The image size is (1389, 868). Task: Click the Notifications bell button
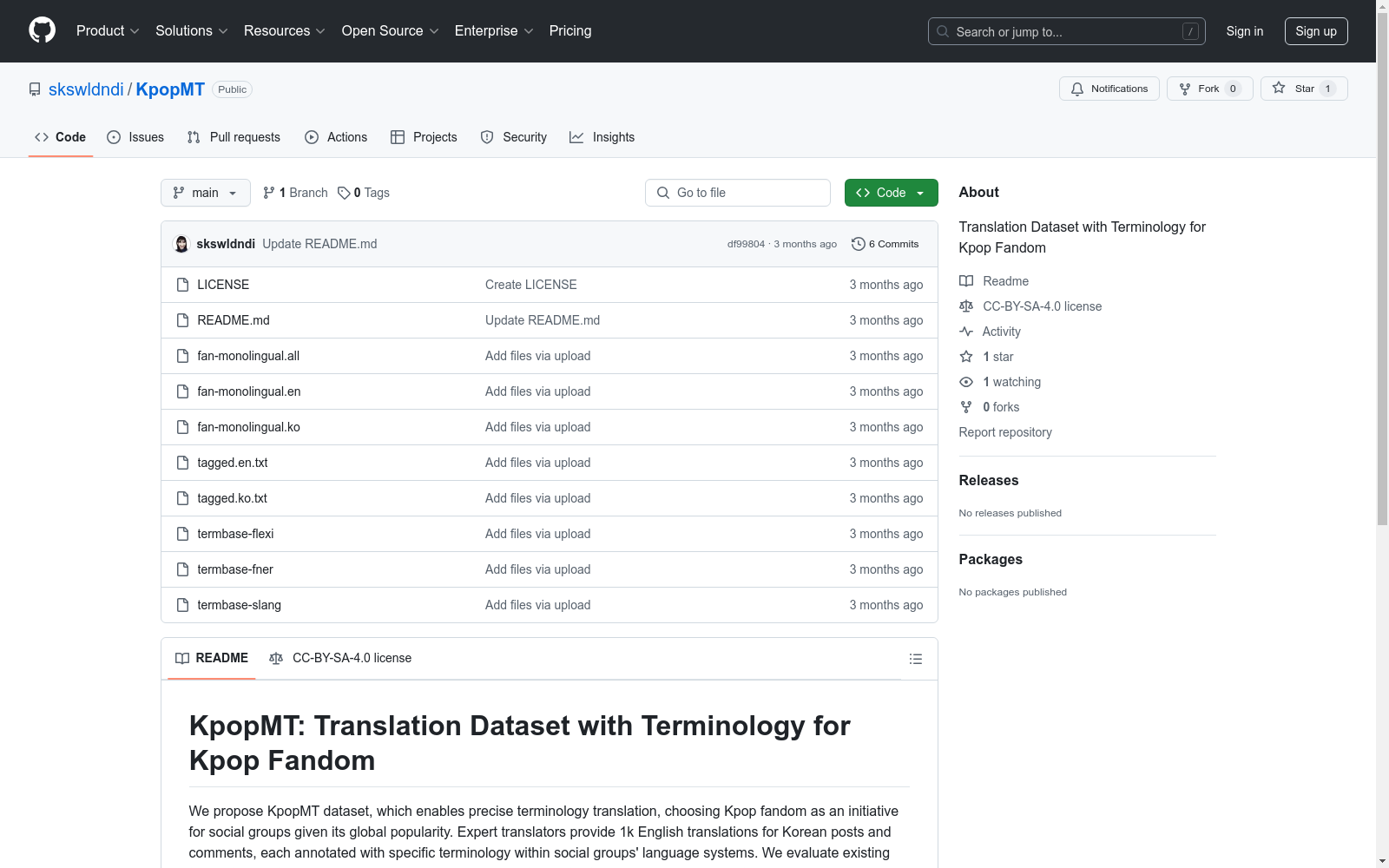(x=1109, y=89)
